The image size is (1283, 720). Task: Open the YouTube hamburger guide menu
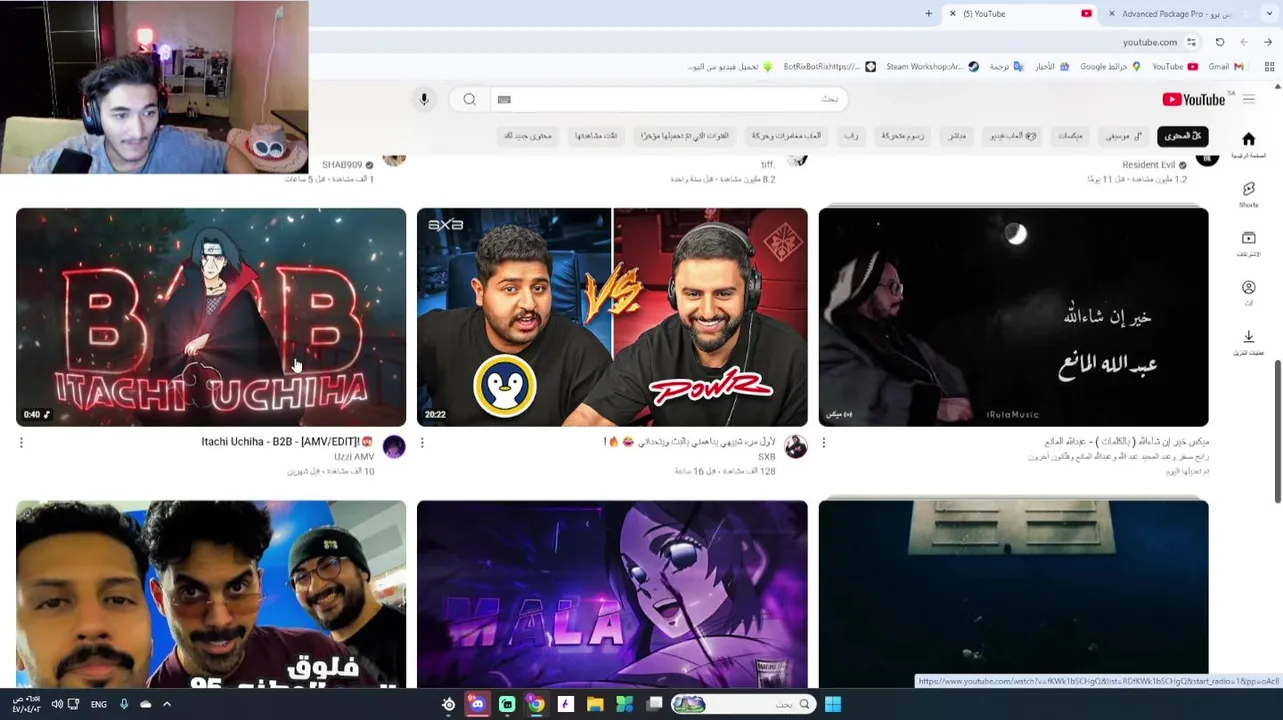click(x=1248, y=99)
